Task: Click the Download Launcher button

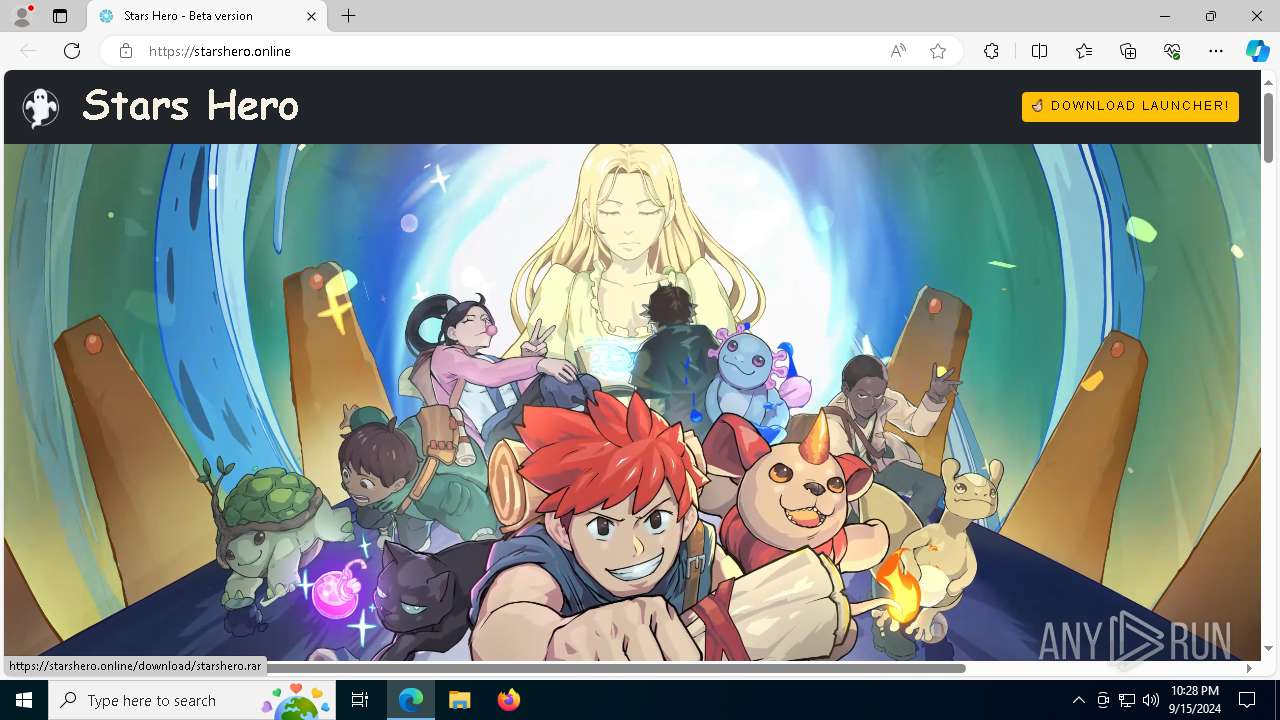Action: tap(1130, 106)
